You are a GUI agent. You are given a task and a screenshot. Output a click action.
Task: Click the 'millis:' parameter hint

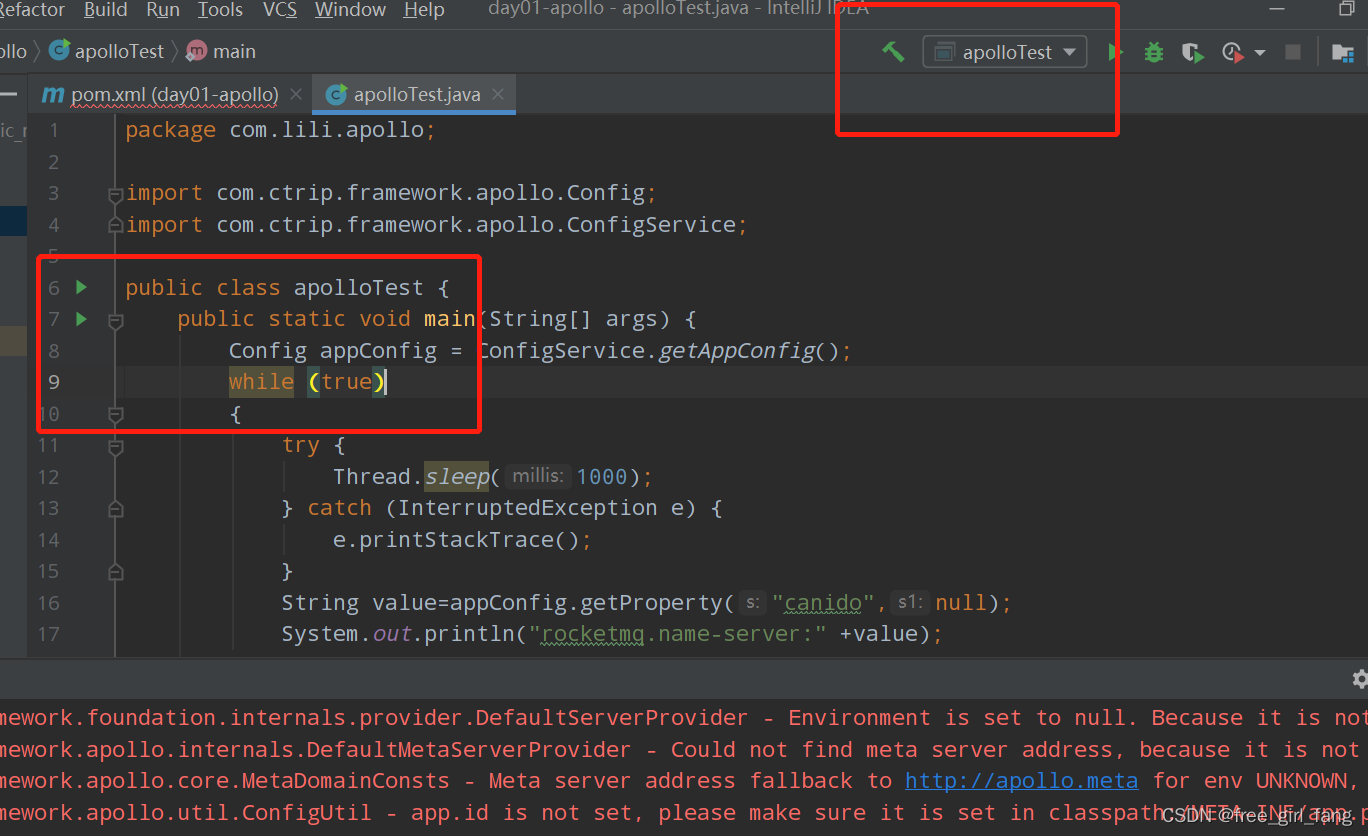[x=538, y=476]
